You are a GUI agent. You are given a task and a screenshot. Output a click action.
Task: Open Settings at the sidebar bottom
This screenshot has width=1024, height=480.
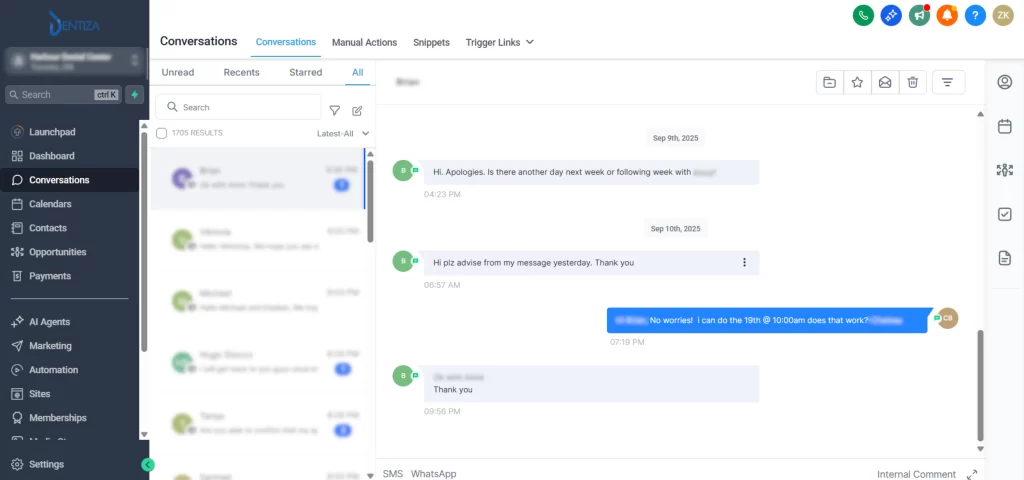46,464
